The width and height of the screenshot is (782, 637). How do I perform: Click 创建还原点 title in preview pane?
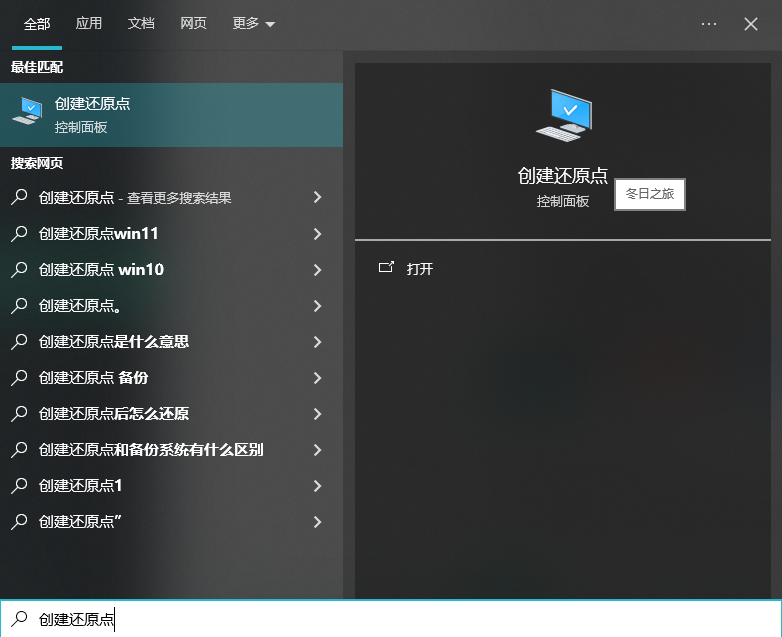click(563, 176)
